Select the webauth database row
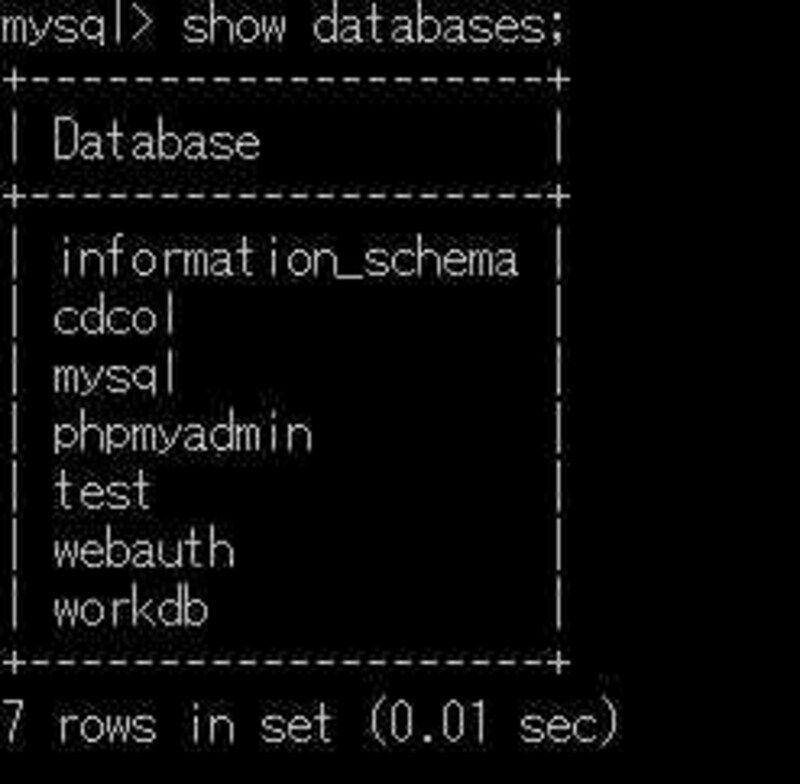 click(144, 549)
